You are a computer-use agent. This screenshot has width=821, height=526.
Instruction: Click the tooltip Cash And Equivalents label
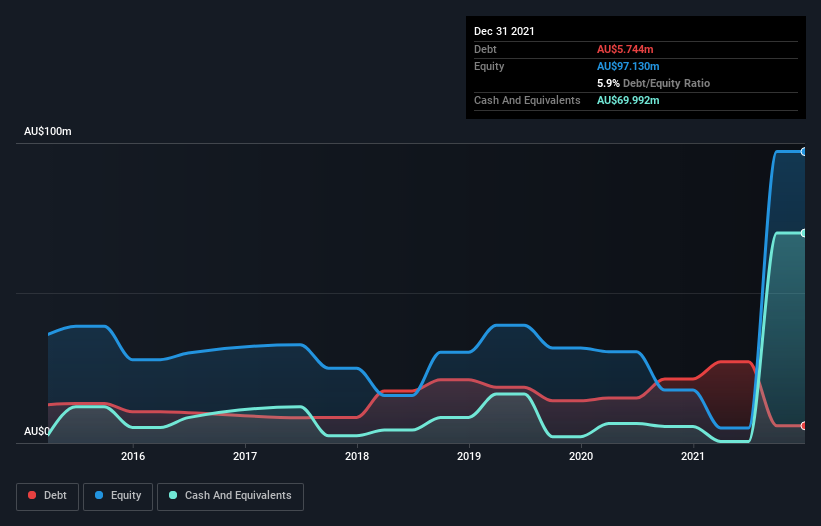527,100
